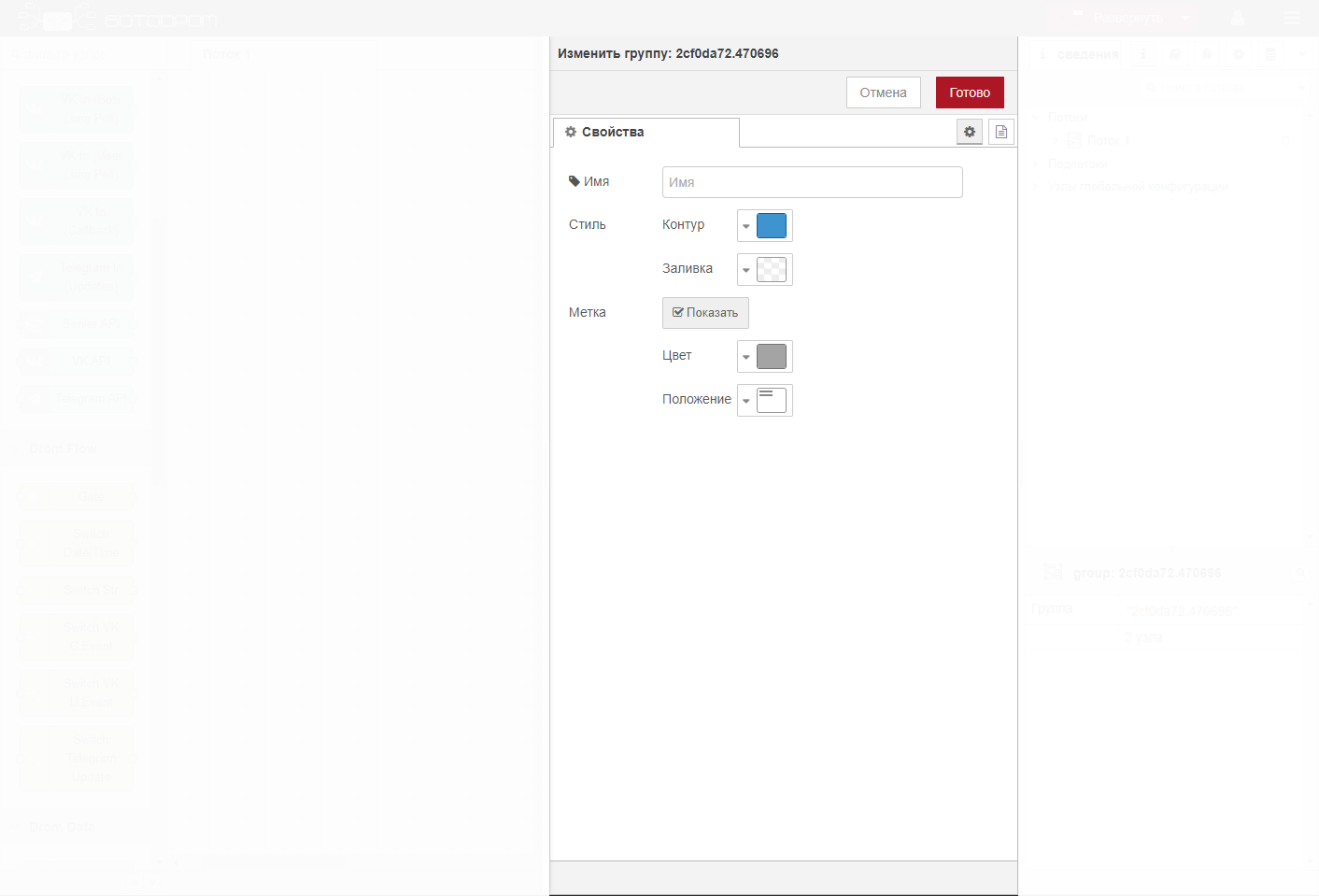1319x896 pixels.
Task: Open the Положение label position dropdown
Action: point(746,401)
